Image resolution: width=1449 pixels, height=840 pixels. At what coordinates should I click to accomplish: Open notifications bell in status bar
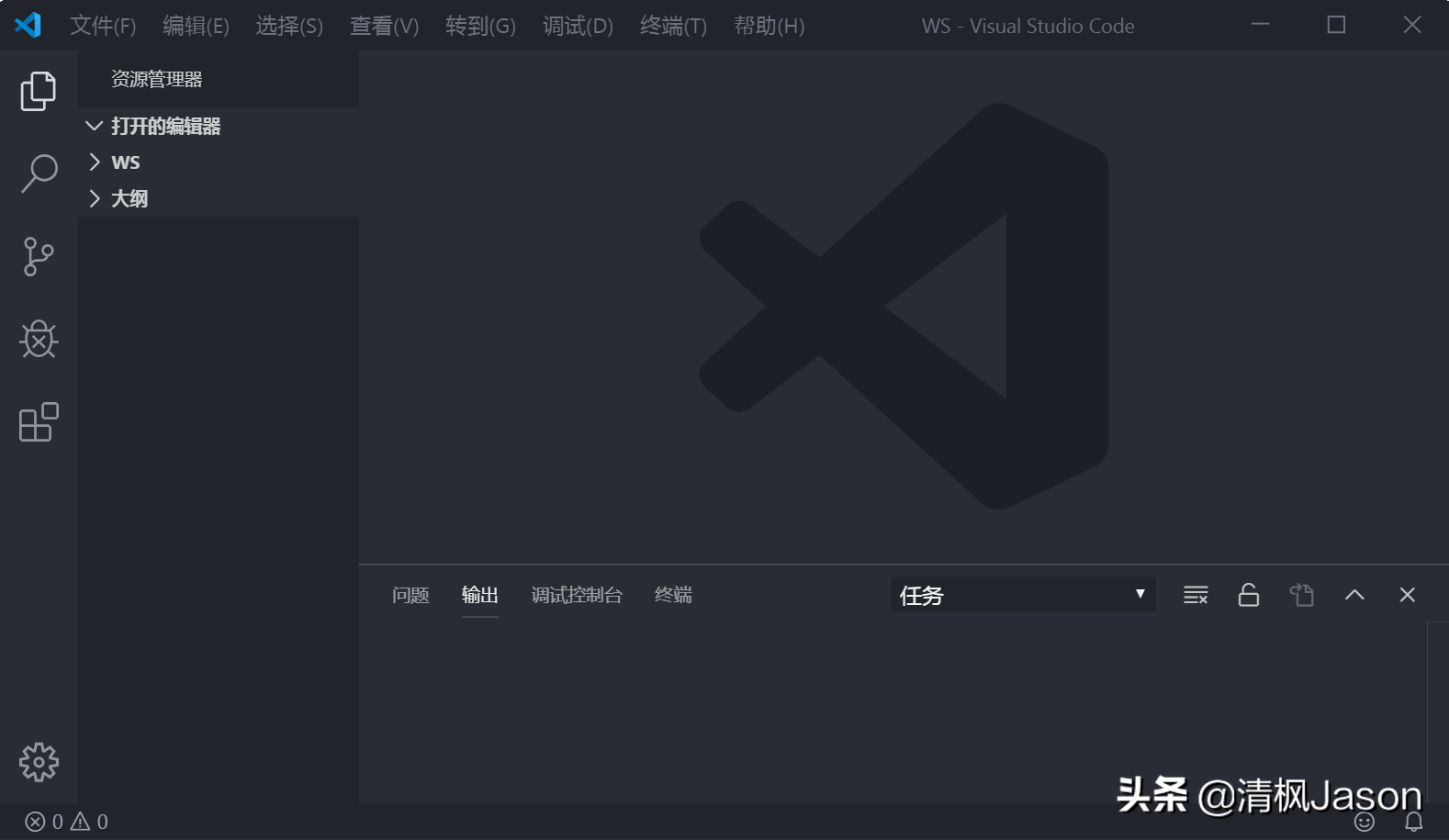click(x=1414, y=822)
